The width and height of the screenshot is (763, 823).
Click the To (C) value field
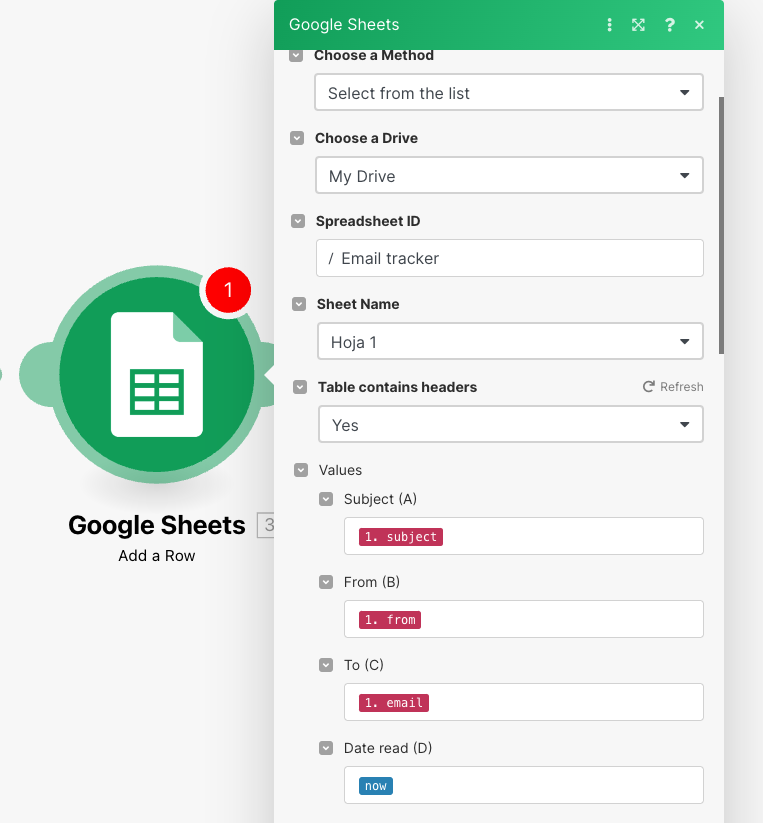coord(524,702)
